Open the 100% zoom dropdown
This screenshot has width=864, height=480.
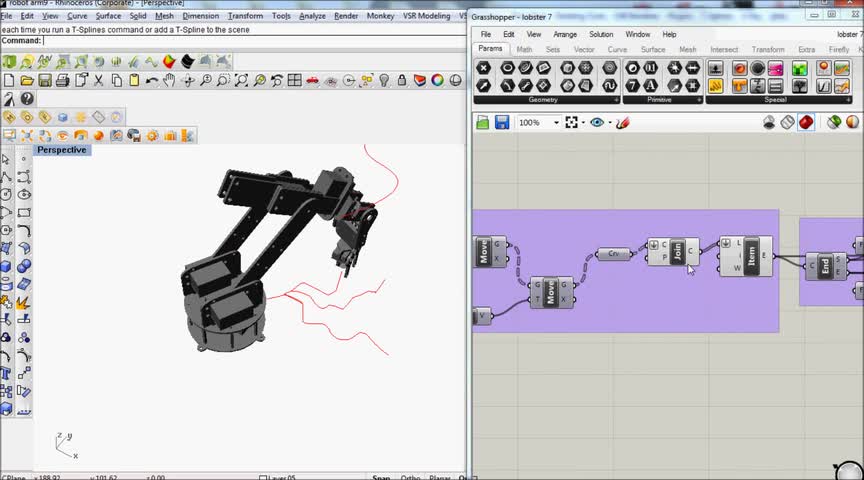pos(556,122)
